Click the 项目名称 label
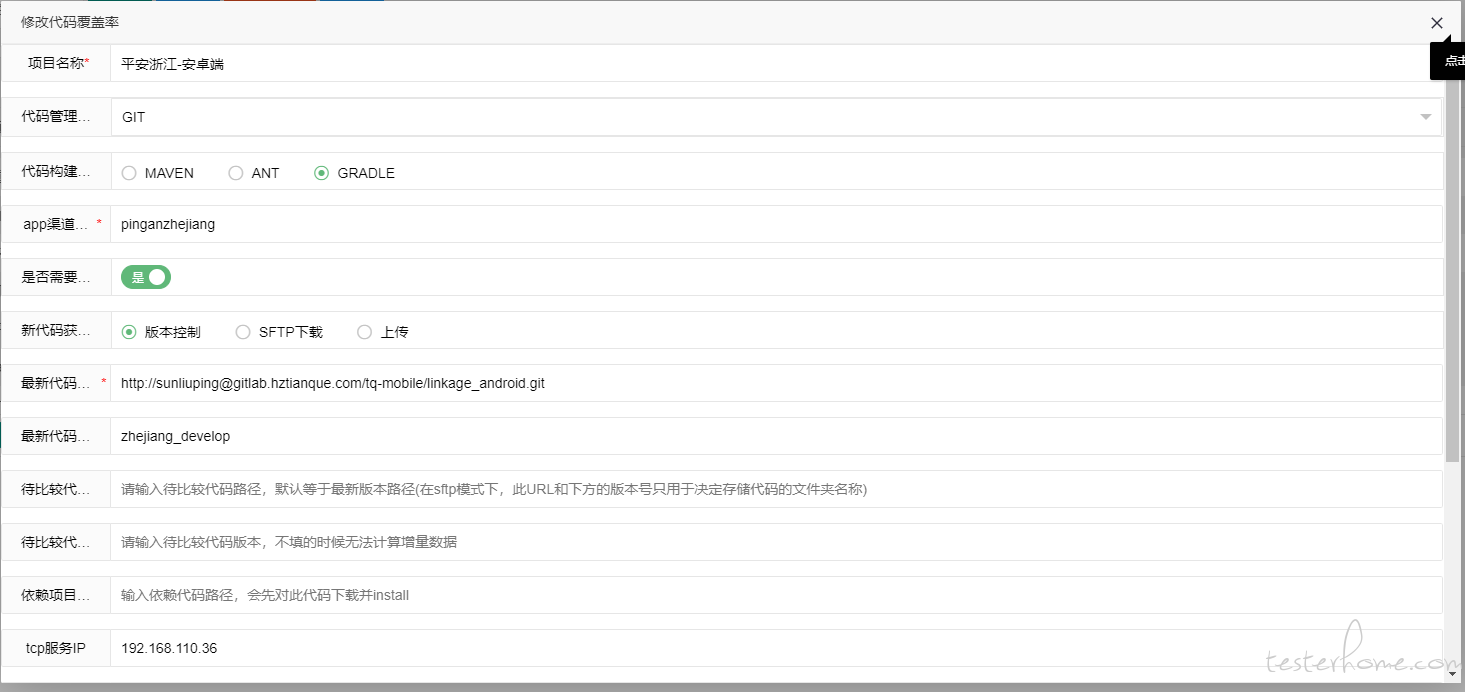 click(58, 63)
